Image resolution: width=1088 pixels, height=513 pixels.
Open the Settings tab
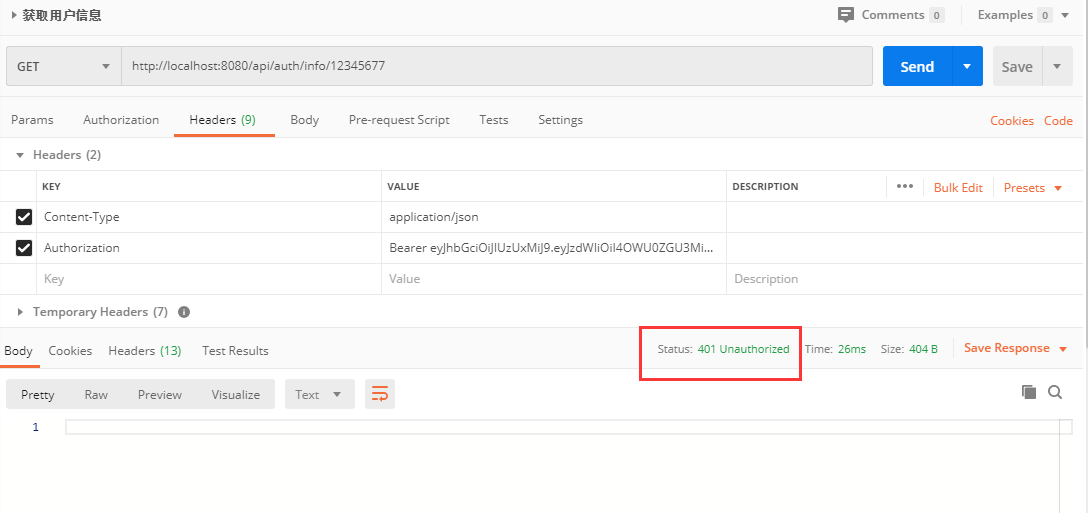coord(560,120)
